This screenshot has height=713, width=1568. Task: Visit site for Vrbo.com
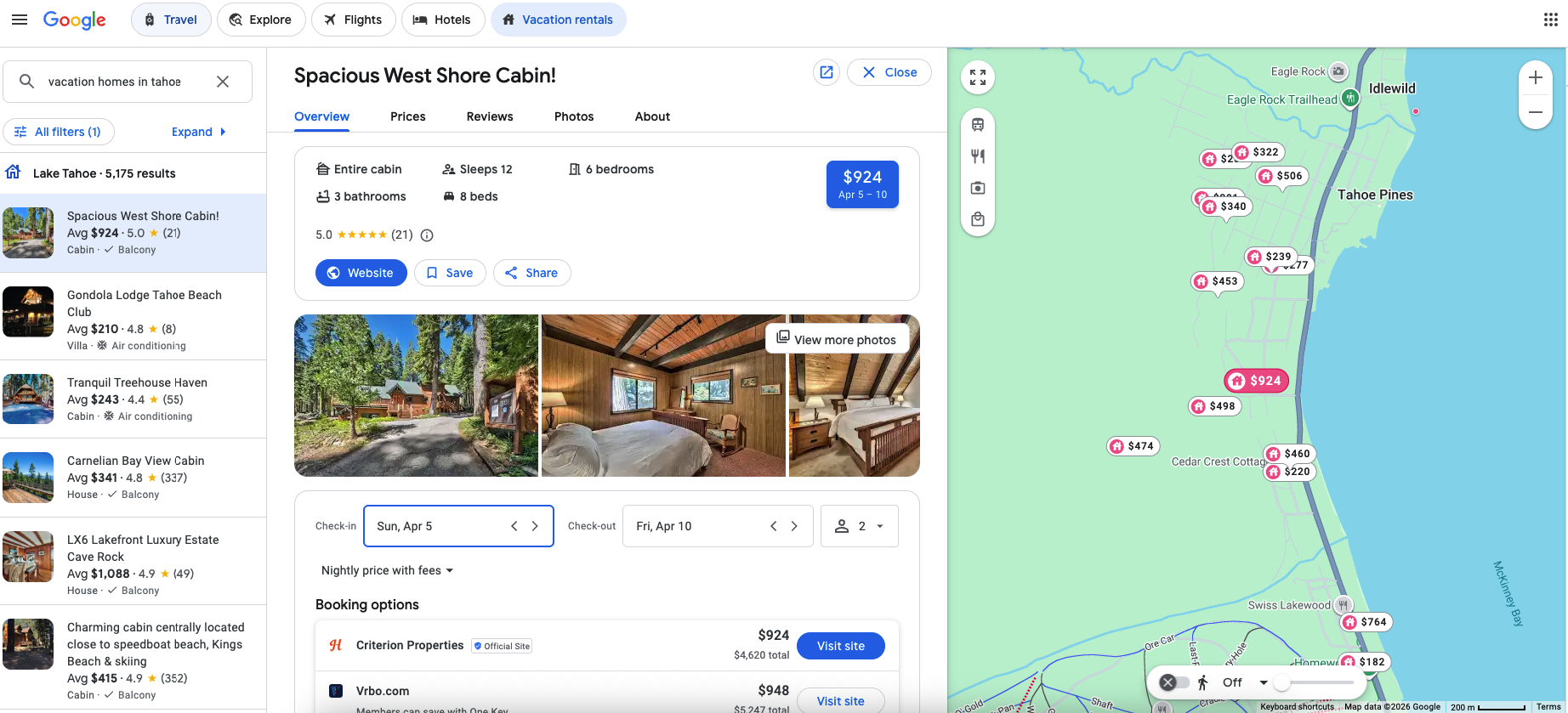tap(840, 701)
